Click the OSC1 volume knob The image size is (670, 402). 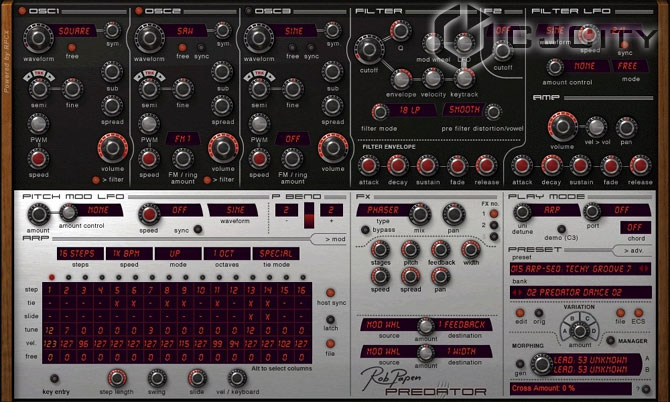[x=113, y=148]
